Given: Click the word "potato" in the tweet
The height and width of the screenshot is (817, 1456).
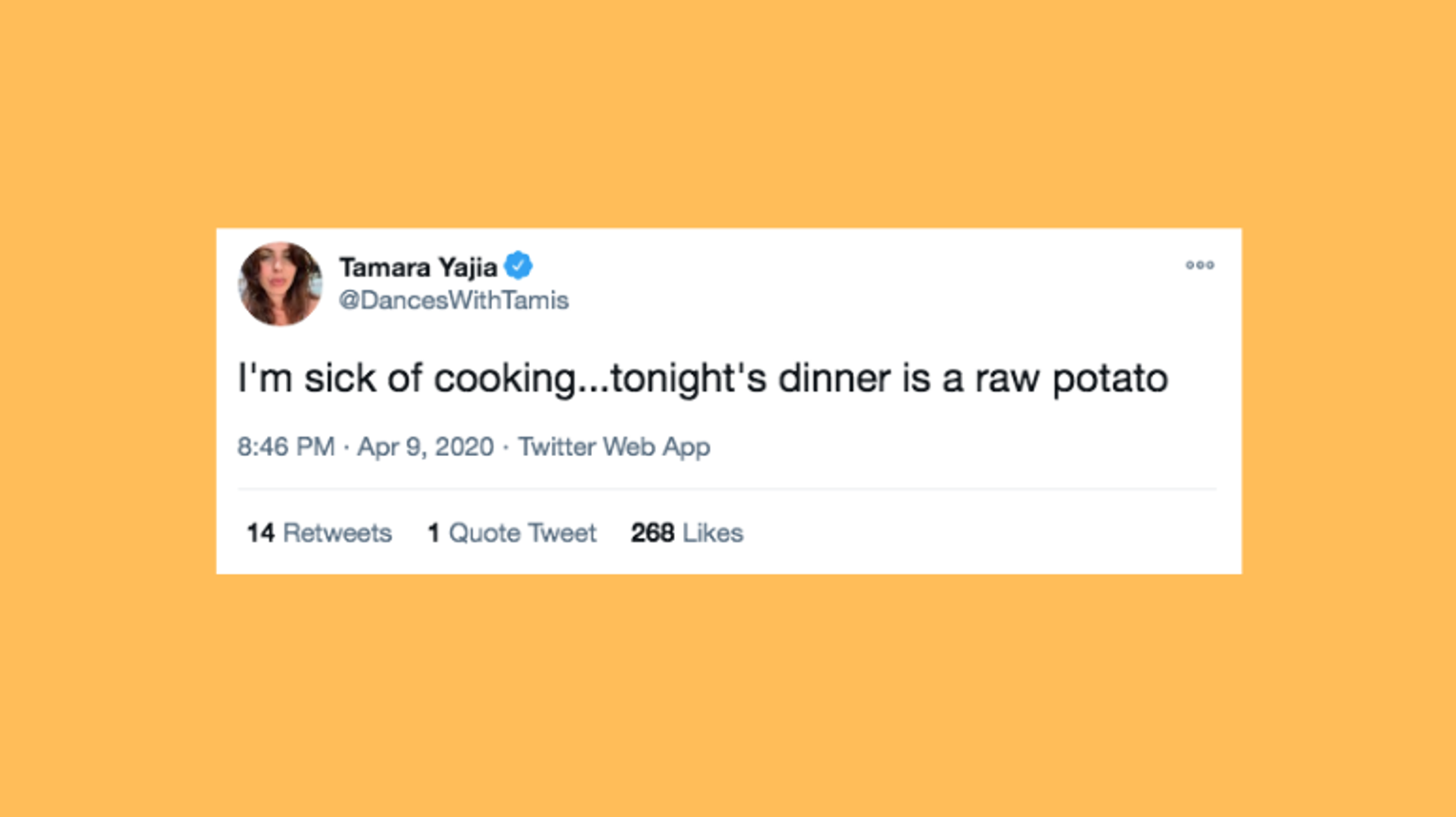Looking at the screenshot, I should 1110,379.
